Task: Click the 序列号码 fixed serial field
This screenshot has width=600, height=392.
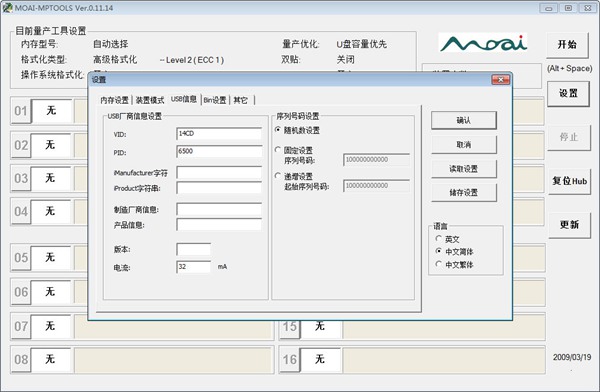Action: click(x=377, y=160)
